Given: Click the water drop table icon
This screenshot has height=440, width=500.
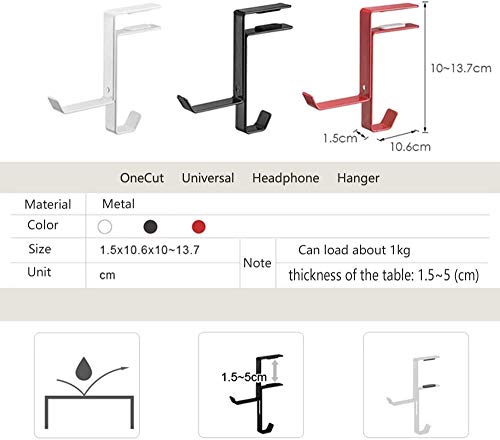Looking at the screenshot, I should pos(87,385).
